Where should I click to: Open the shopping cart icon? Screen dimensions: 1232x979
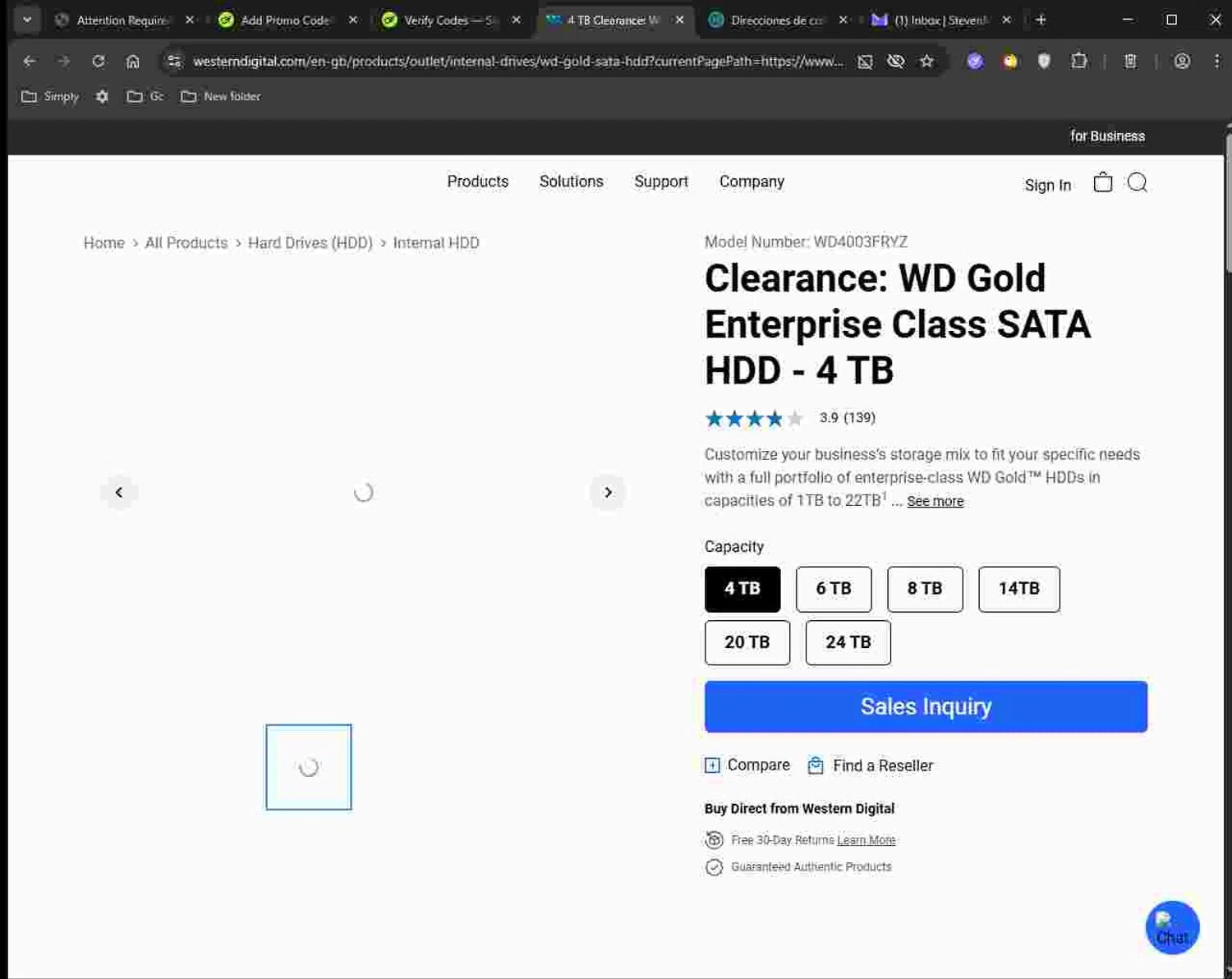[x=1103, y=182]
